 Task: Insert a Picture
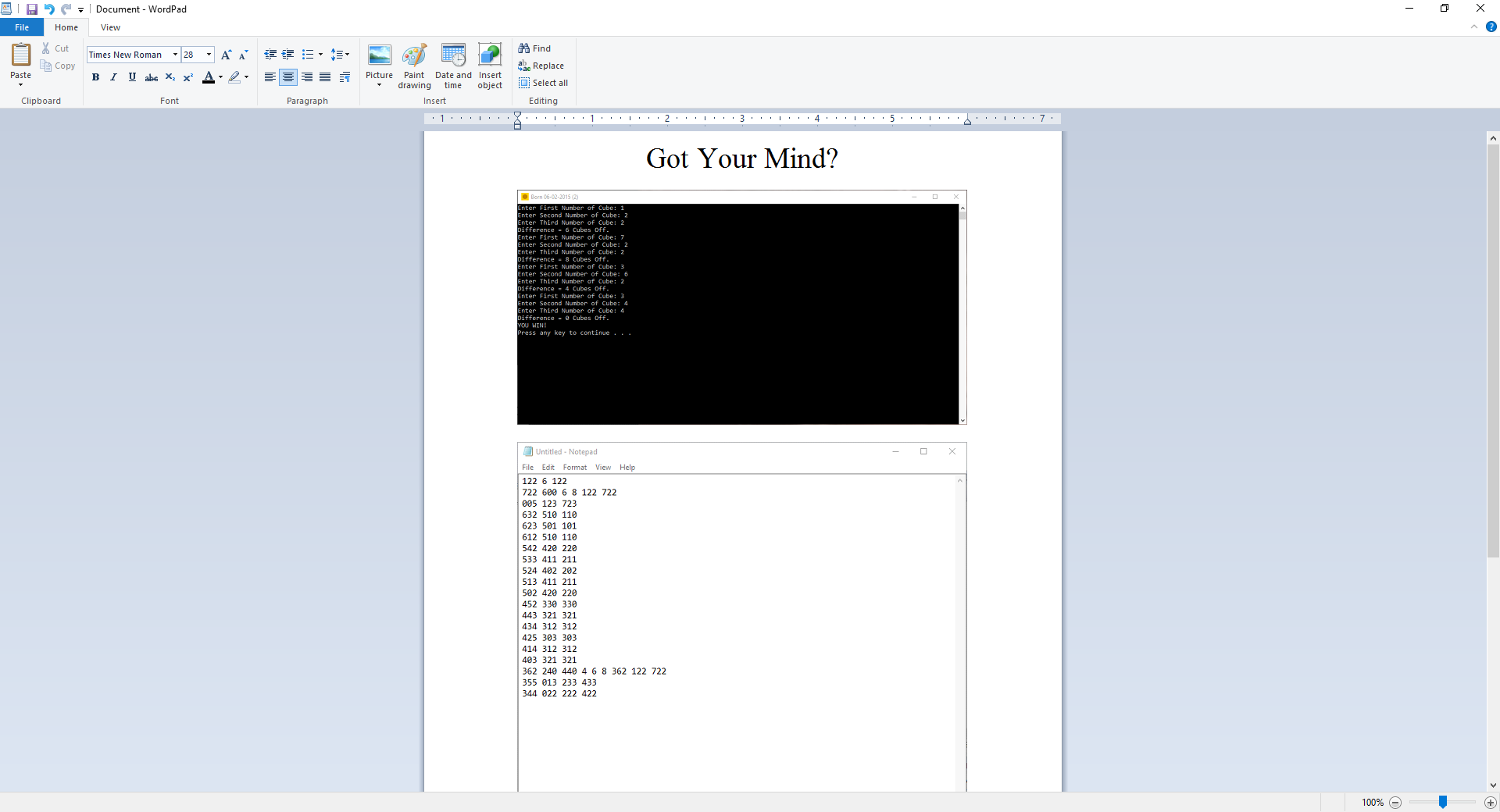click(x=380, y=59)
